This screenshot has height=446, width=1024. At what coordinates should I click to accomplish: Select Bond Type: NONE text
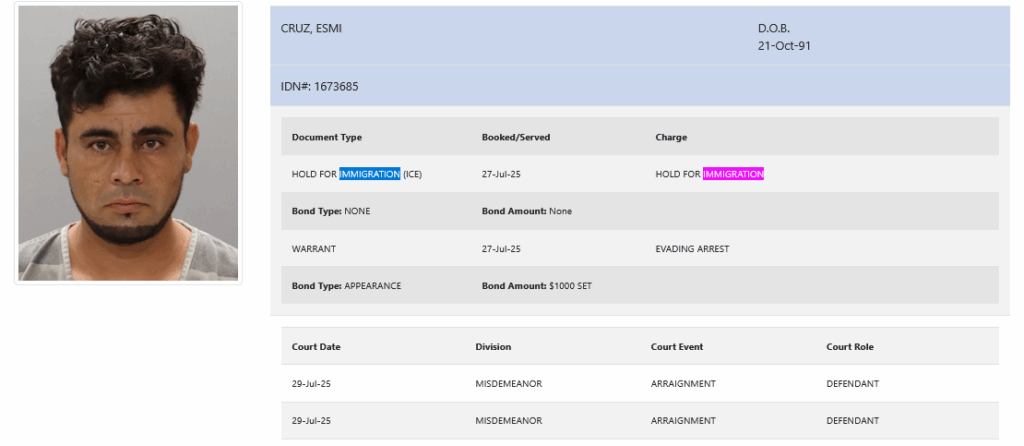[331, 211]
